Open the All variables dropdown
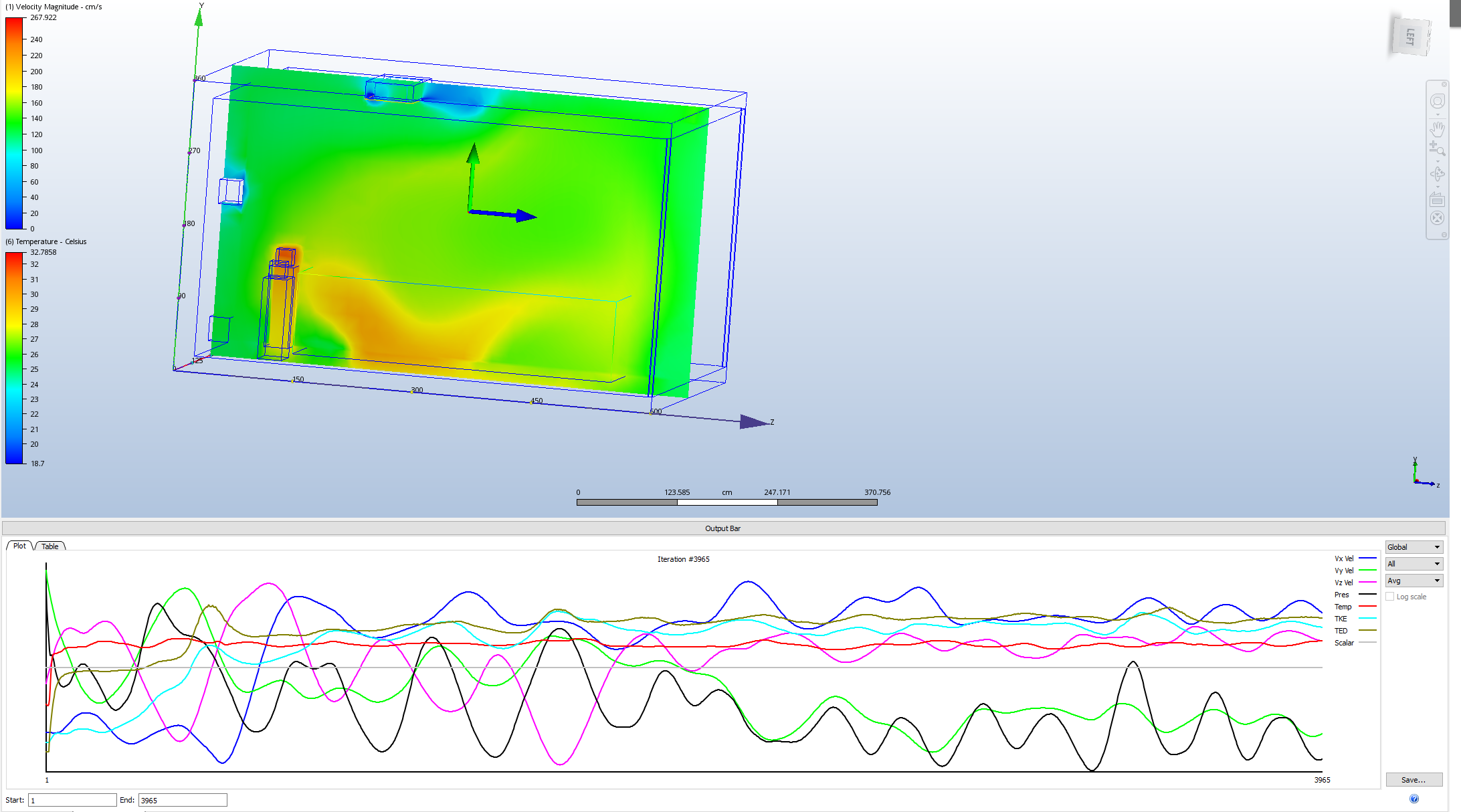1461x812 pixels. click(1414, 564)
